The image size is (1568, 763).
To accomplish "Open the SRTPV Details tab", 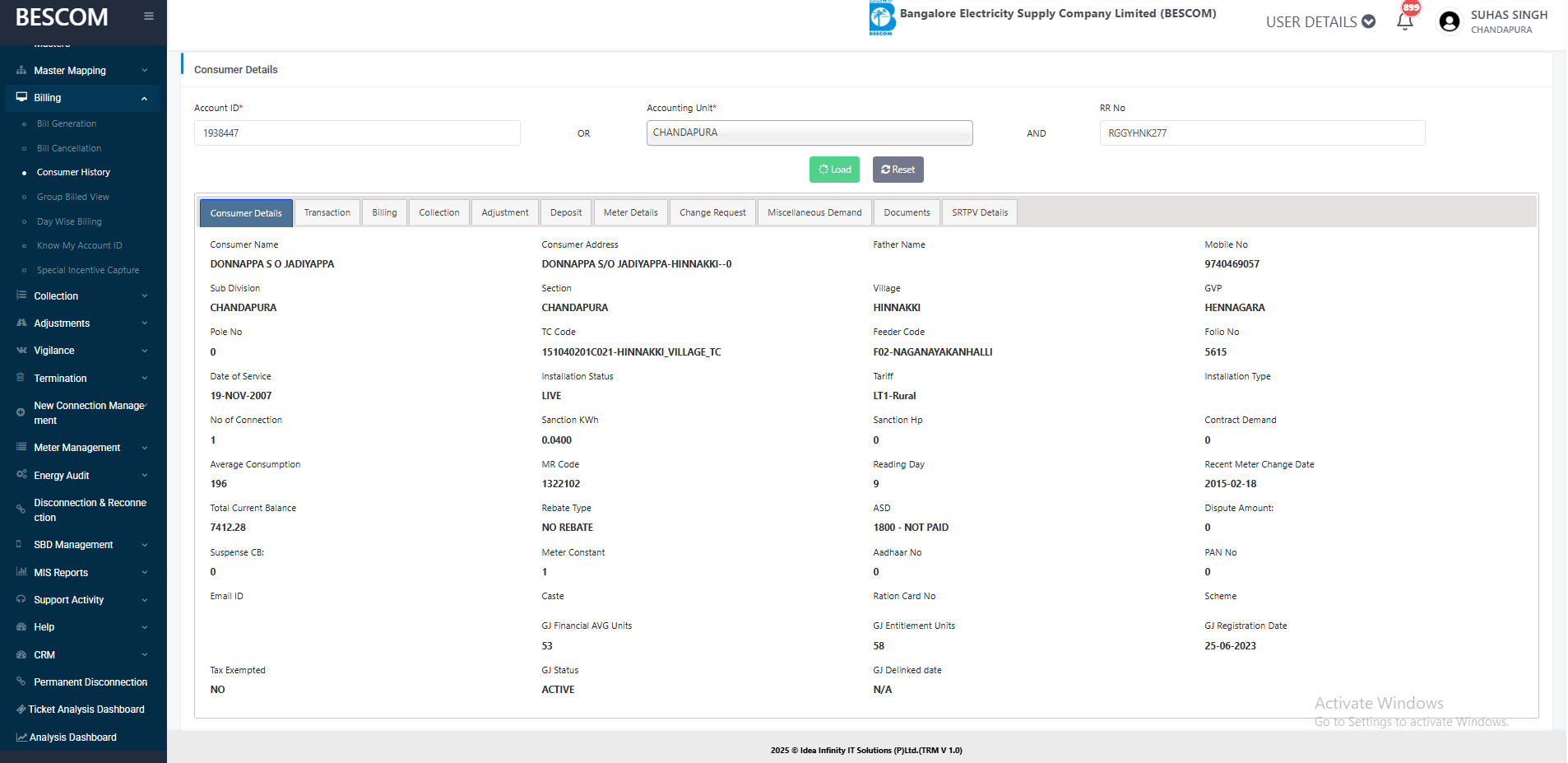I will pos(980,212).
